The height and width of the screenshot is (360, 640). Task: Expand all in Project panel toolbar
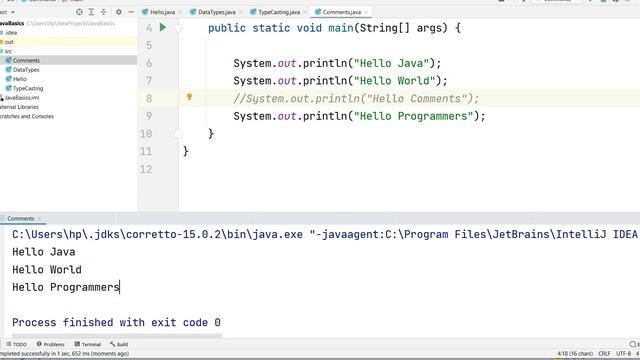(91, 12)
